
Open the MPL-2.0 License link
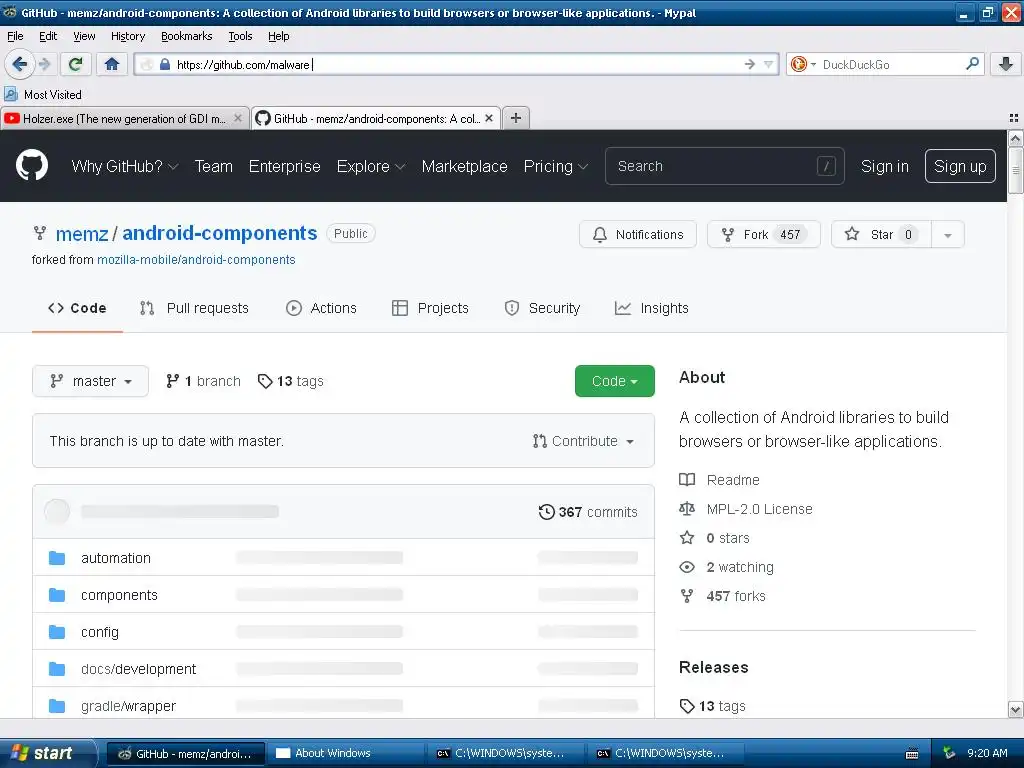click(x=746, y=509)
